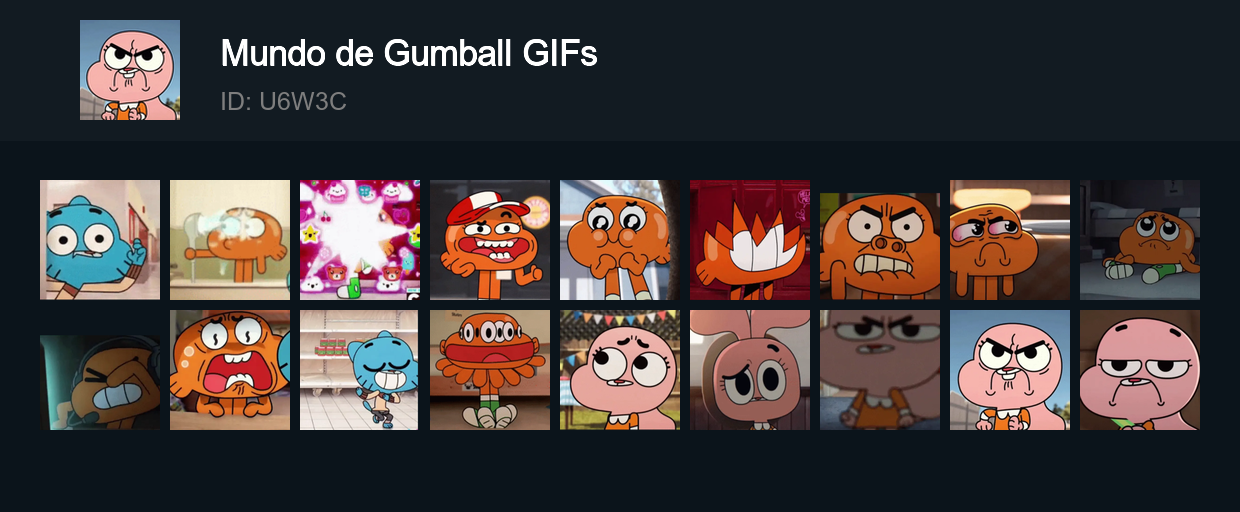The image size is (1240, 512).
Task: Click the Mundo de Gumball GIFs title
Action: pos(409,53)
